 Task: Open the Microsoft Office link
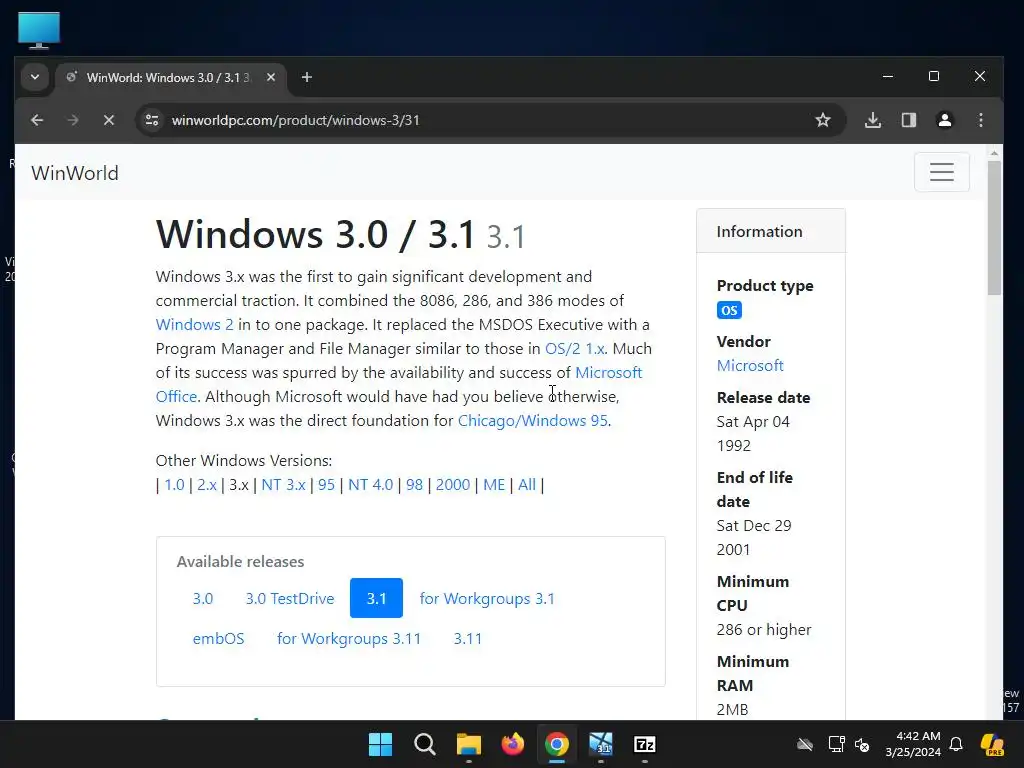(608, 373)
